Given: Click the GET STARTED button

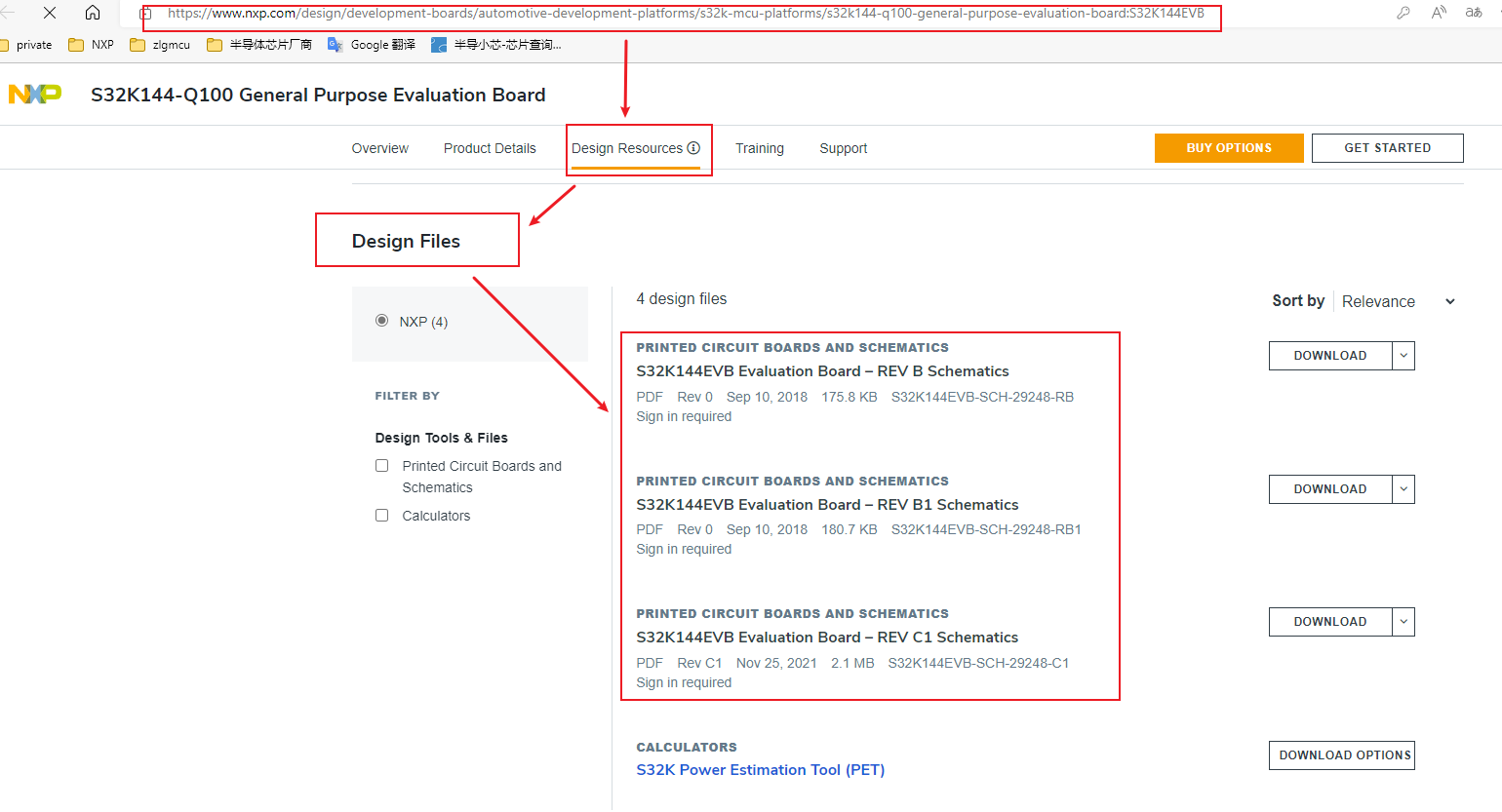Looking at the screenshot, I should [x=1388, y=148].
